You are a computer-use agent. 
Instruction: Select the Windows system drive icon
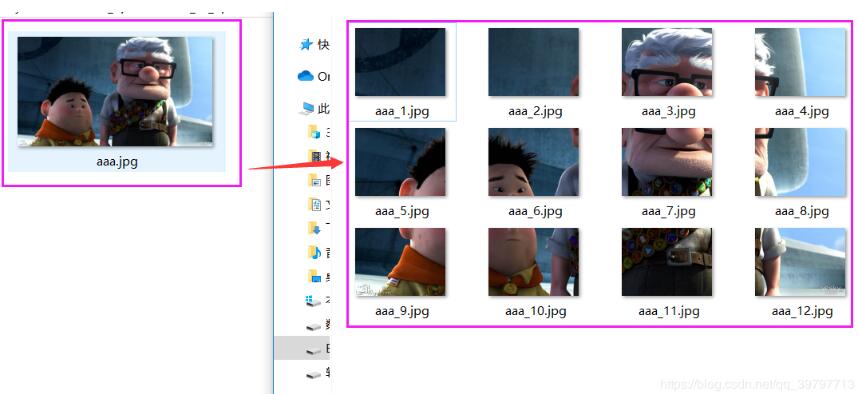coord(313,301)
